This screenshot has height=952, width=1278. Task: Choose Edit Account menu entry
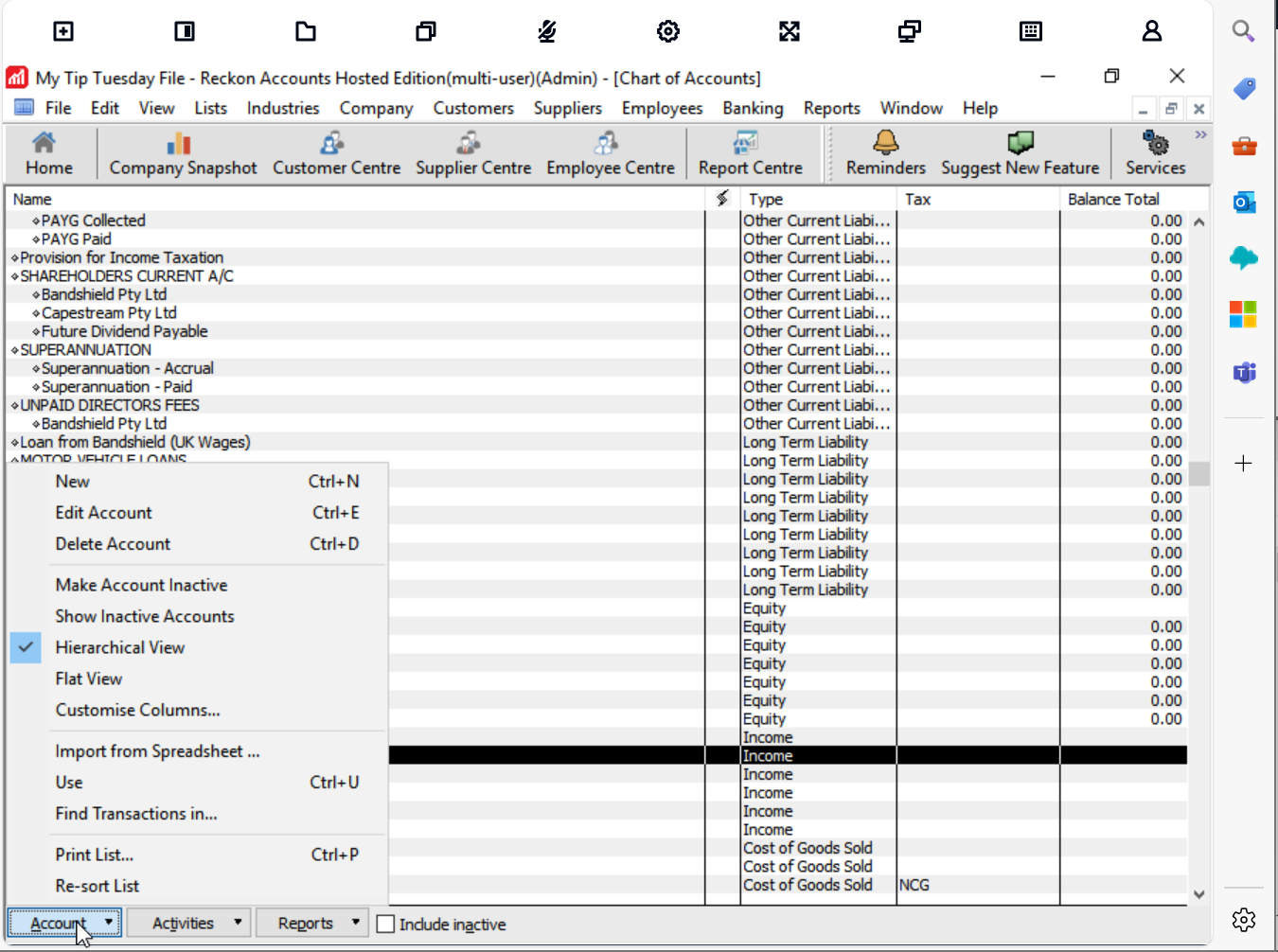pos(197,513)
